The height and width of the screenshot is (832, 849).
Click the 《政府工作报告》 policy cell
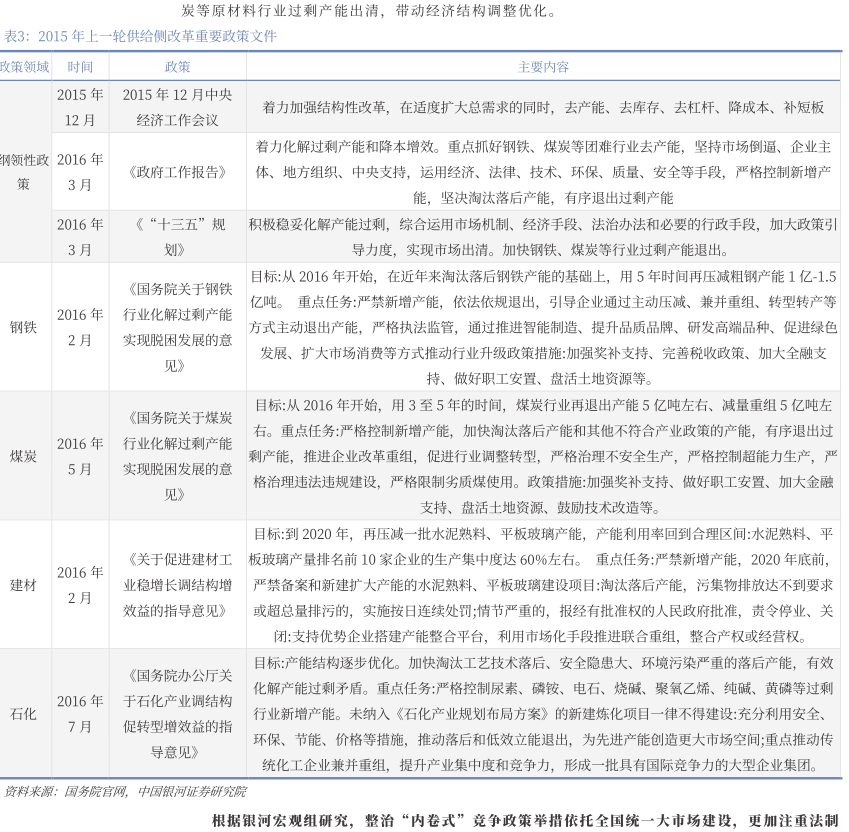(177, 171)
